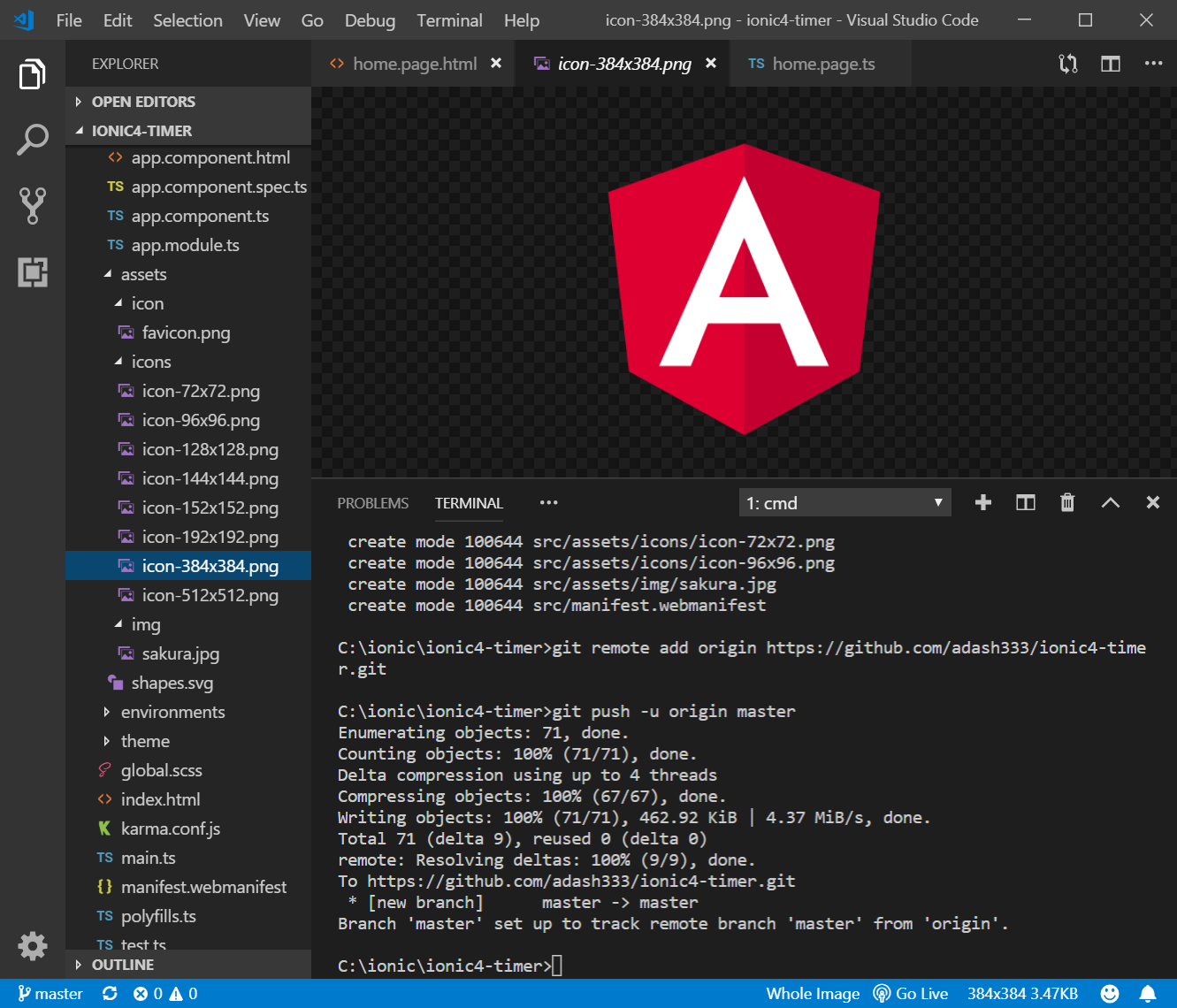This screenshot has width=1177, height=1008.
Task: Toggle Go Live server
Action: pyautogui.click(x=911, y=994)
